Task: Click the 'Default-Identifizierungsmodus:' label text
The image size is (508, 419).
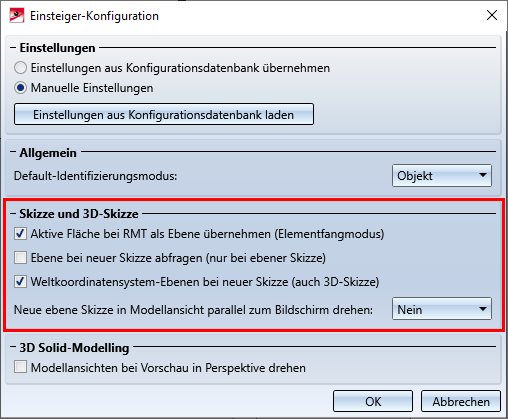Action: (95, 176)
